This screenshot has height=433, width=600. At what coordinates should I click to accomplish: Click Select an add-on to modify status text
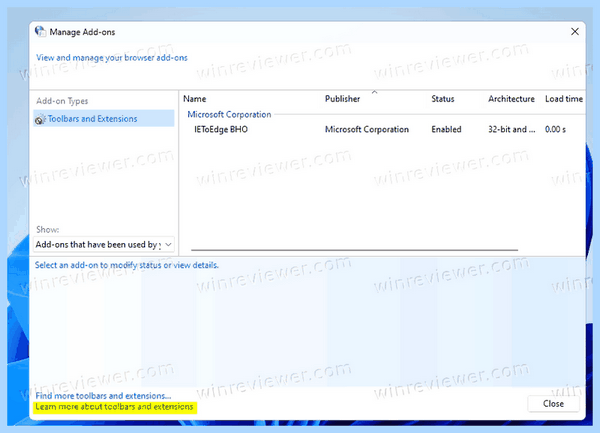point(127,265)
